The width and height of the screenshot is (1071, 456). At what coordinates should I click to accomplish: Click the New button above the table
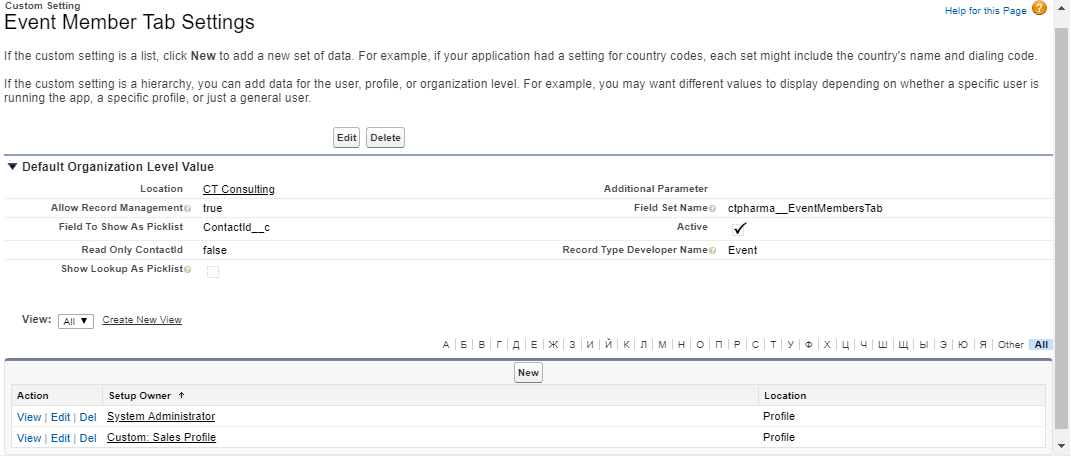click(528, 373)
